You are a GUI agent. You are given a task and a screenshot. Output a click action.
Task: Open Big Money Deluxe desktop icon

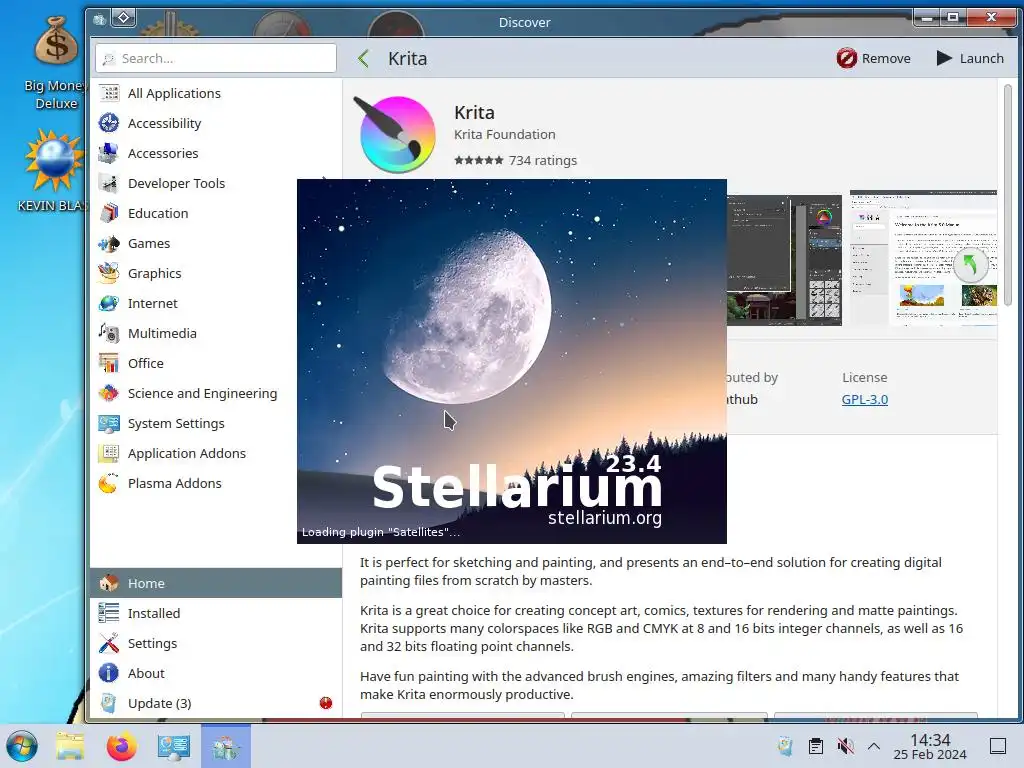coord(56,63)
